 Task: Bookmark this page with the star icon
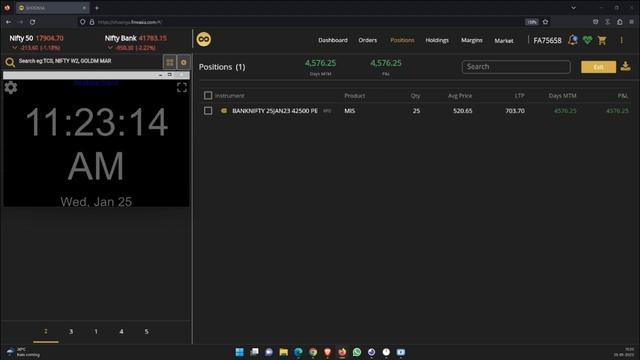coord(545,22)
